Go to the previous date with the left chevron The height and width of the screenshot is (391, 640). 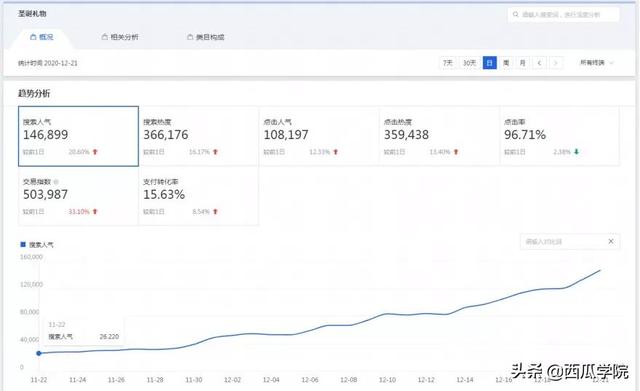pos(539,63)
